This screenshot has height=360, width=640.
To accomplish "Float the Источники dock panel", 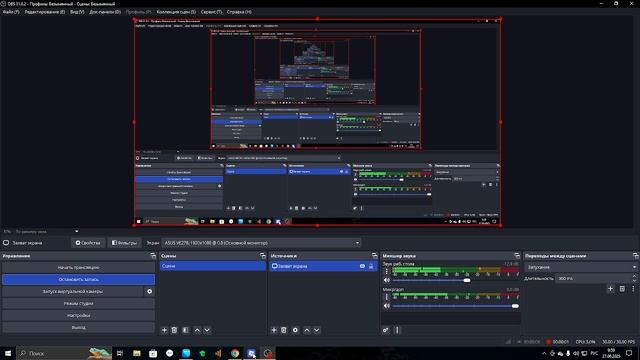I will [x=374, y=256].
